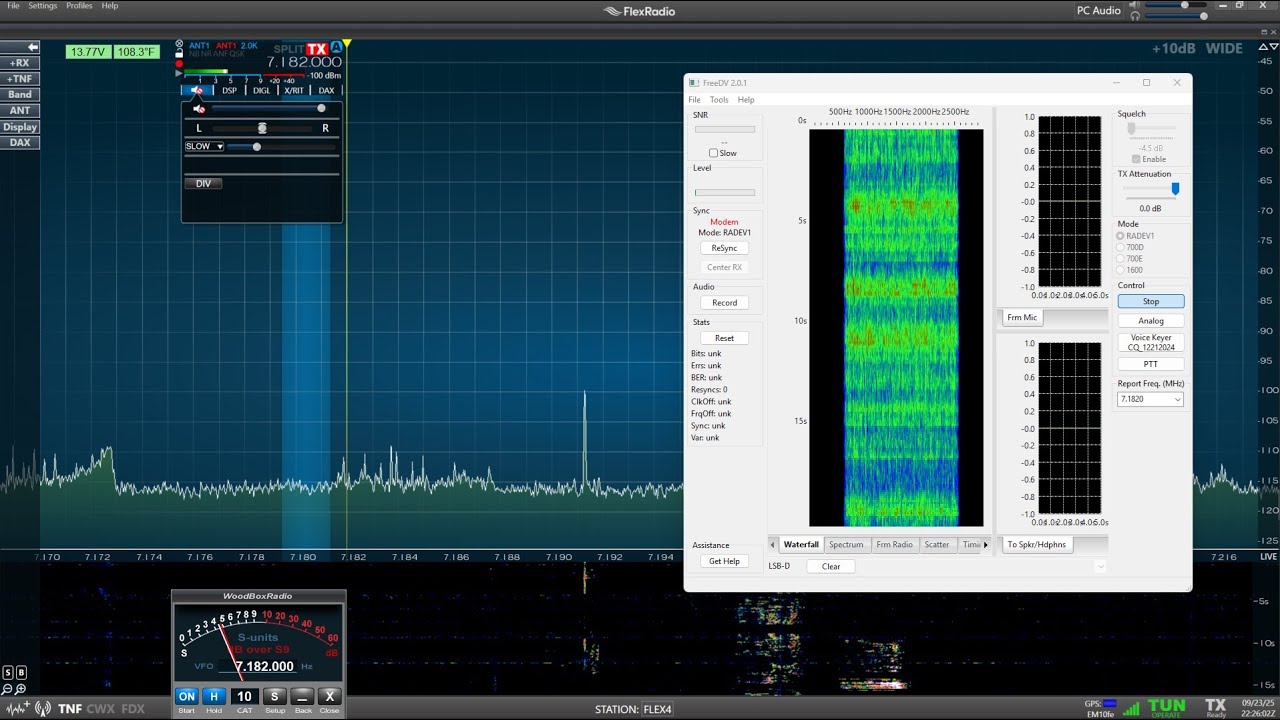
Task: Collapse the side panel with left arrow
Action: click(20, 47)
